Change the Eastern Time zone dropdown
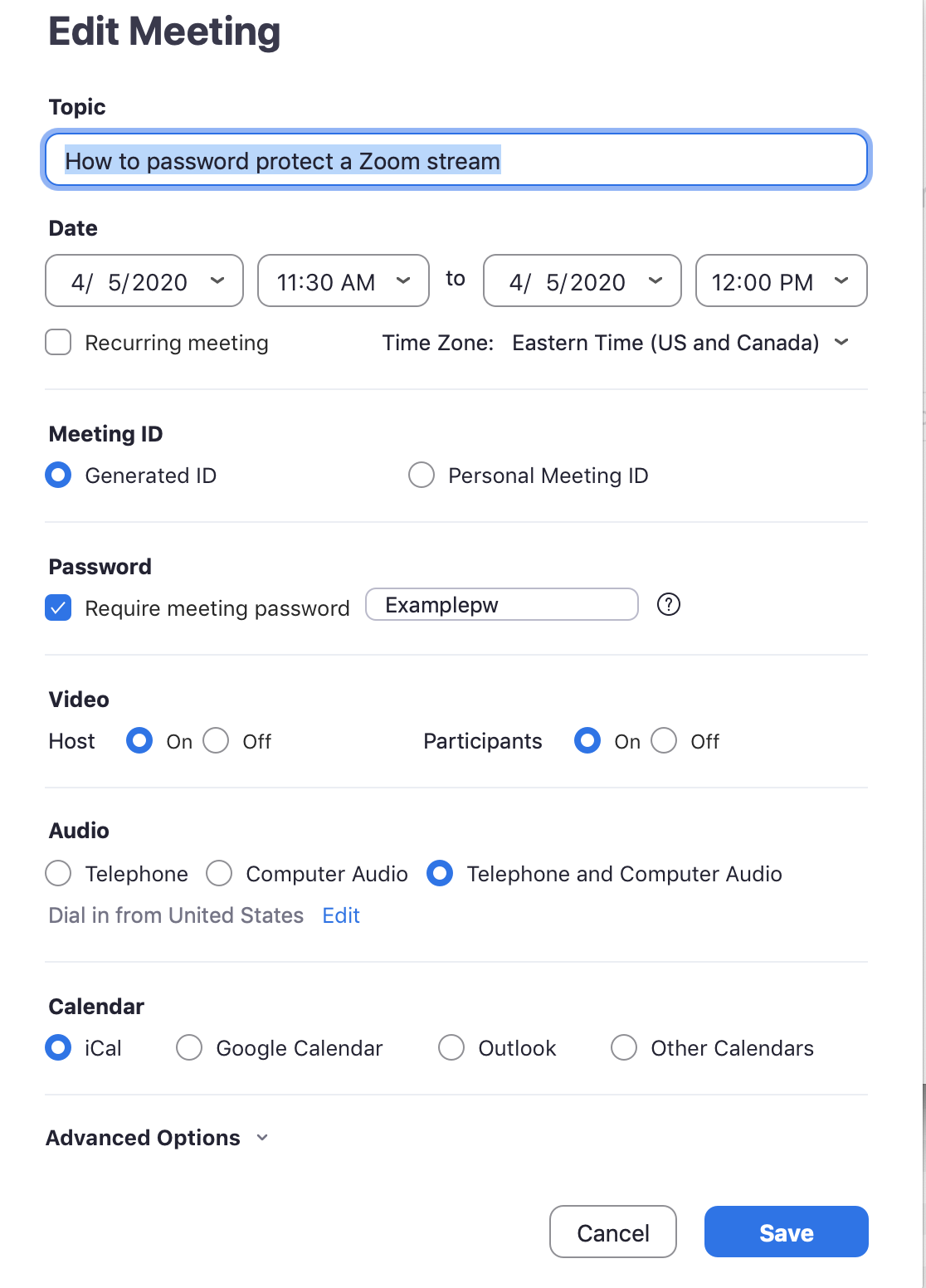This screenshot has height=1288, width=926. [680, 343]
